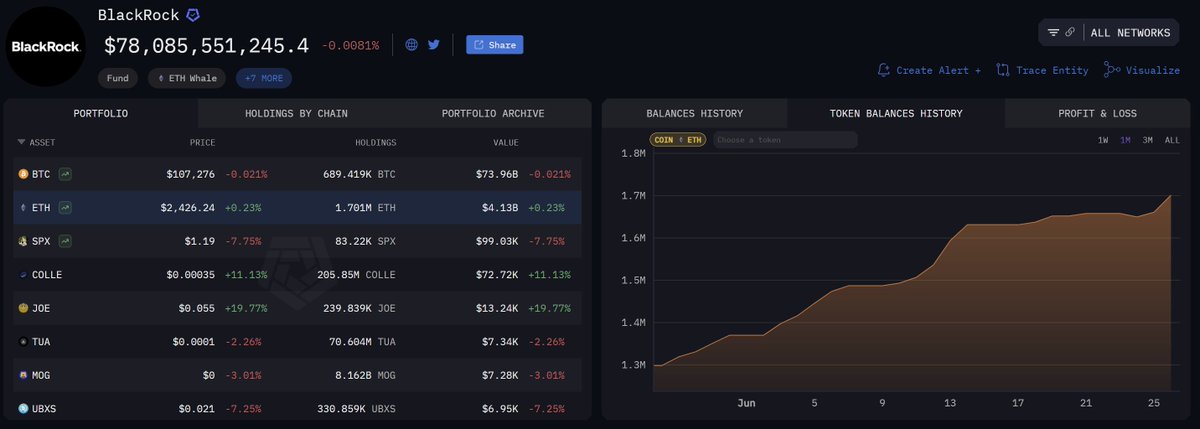Click the PRICE column header
Image resolution: width=1200 pixels, height=429 pixels.
[x=203, y=142]
